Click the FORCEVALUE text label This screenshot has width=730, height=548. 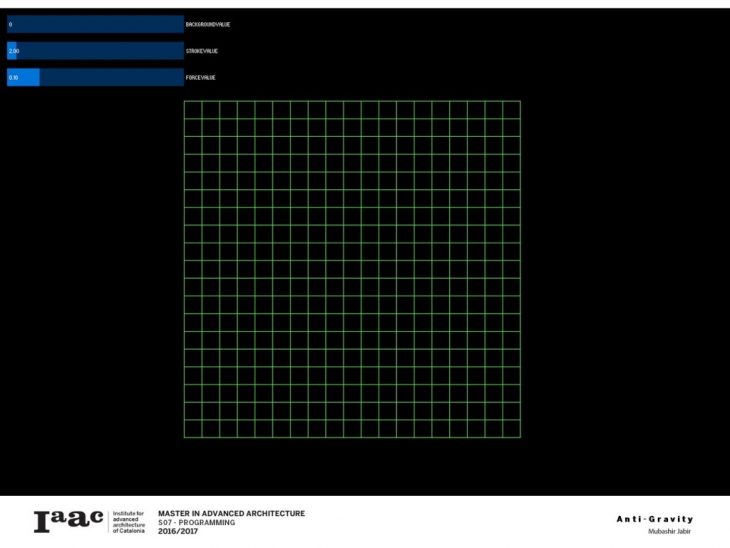[201, 77]
